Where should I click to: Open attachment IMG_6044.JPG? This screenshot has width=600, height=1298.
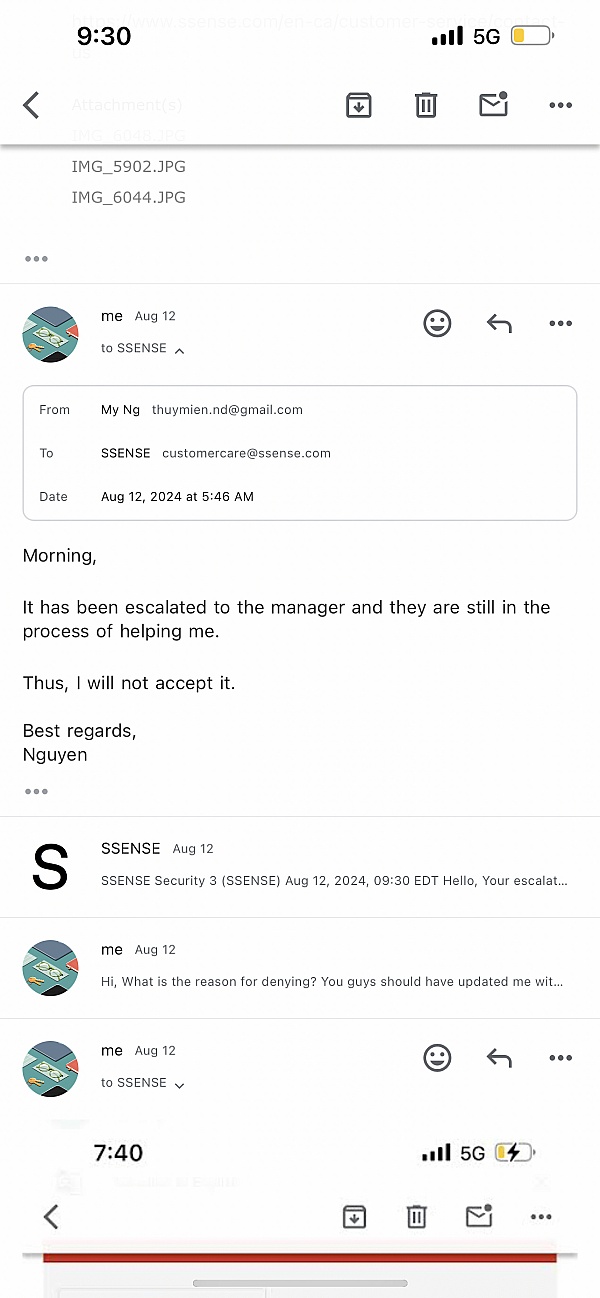(x=128, y=198)
